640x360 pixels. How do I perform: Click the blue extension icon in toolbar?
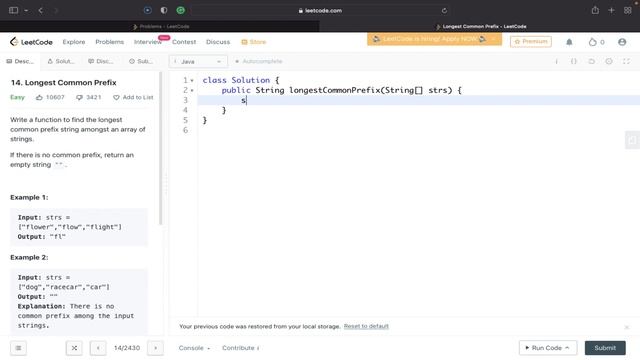(148, 10)
